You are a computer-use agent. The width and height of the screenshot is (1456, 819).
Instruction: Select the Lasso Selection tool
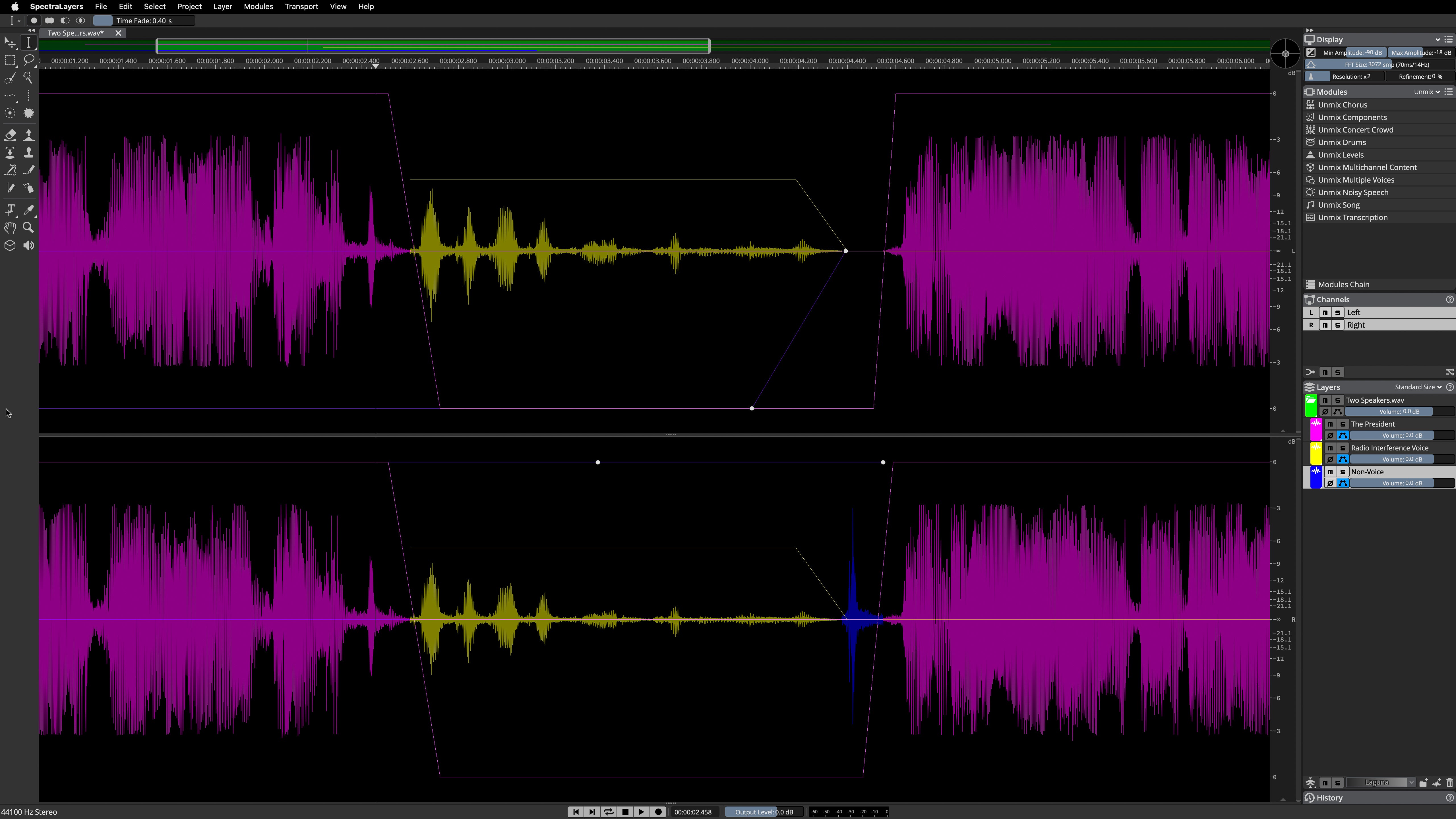click(28, 60)
